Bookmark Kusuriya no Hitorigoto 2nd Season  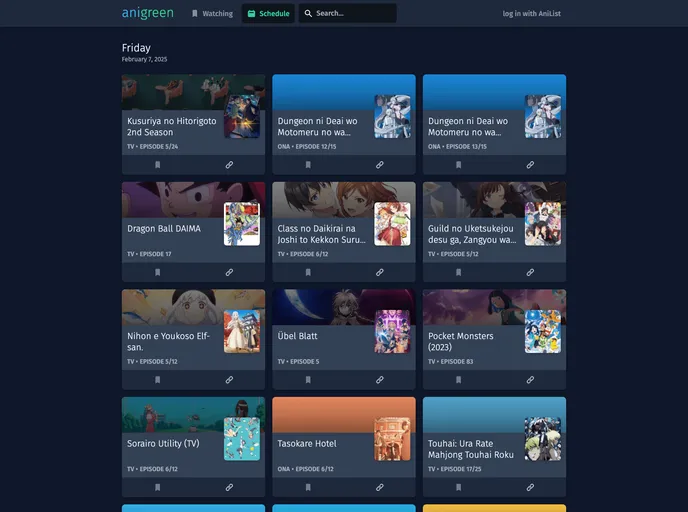point(158,165)
